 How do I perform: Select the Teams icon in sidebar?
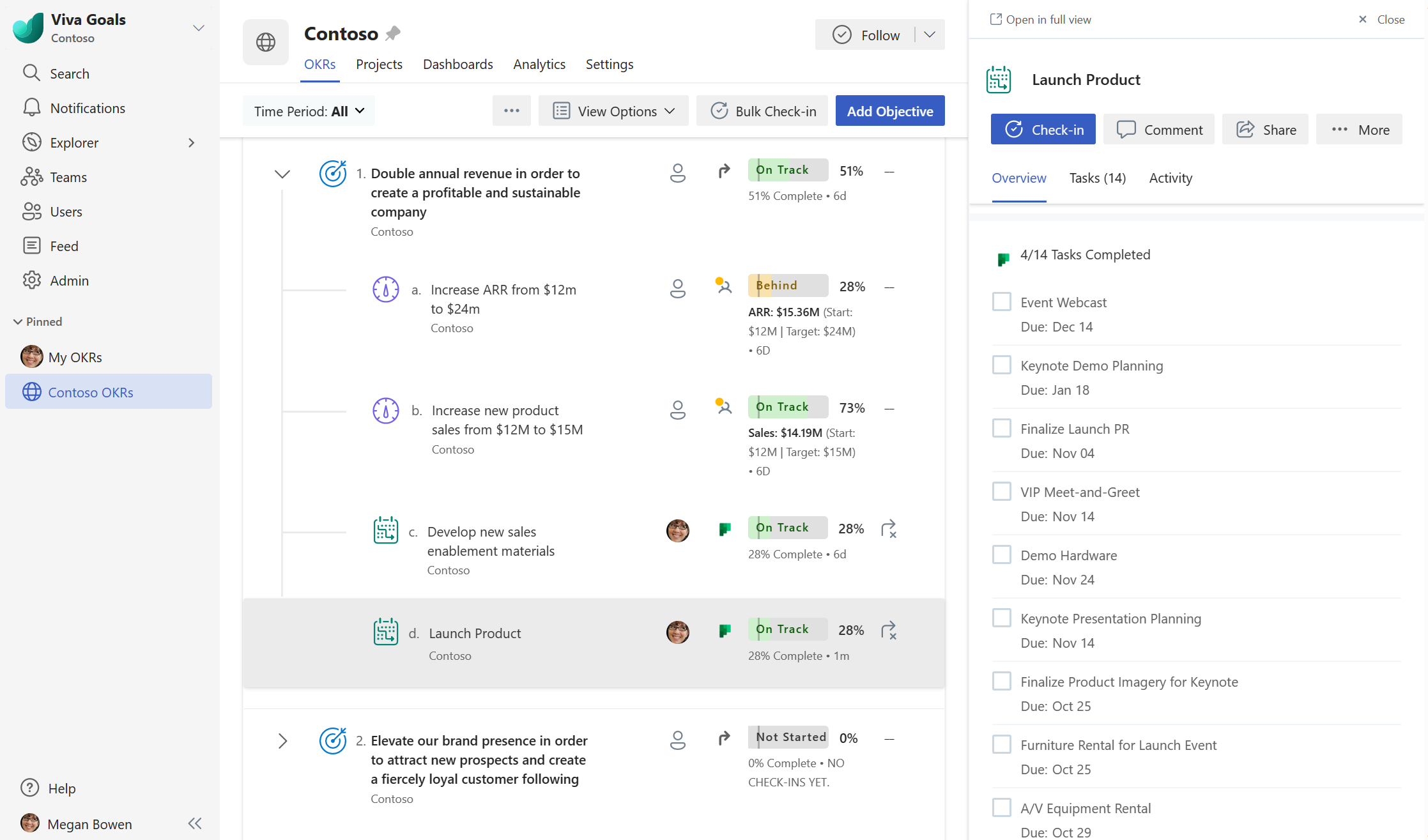pos(32,177)
